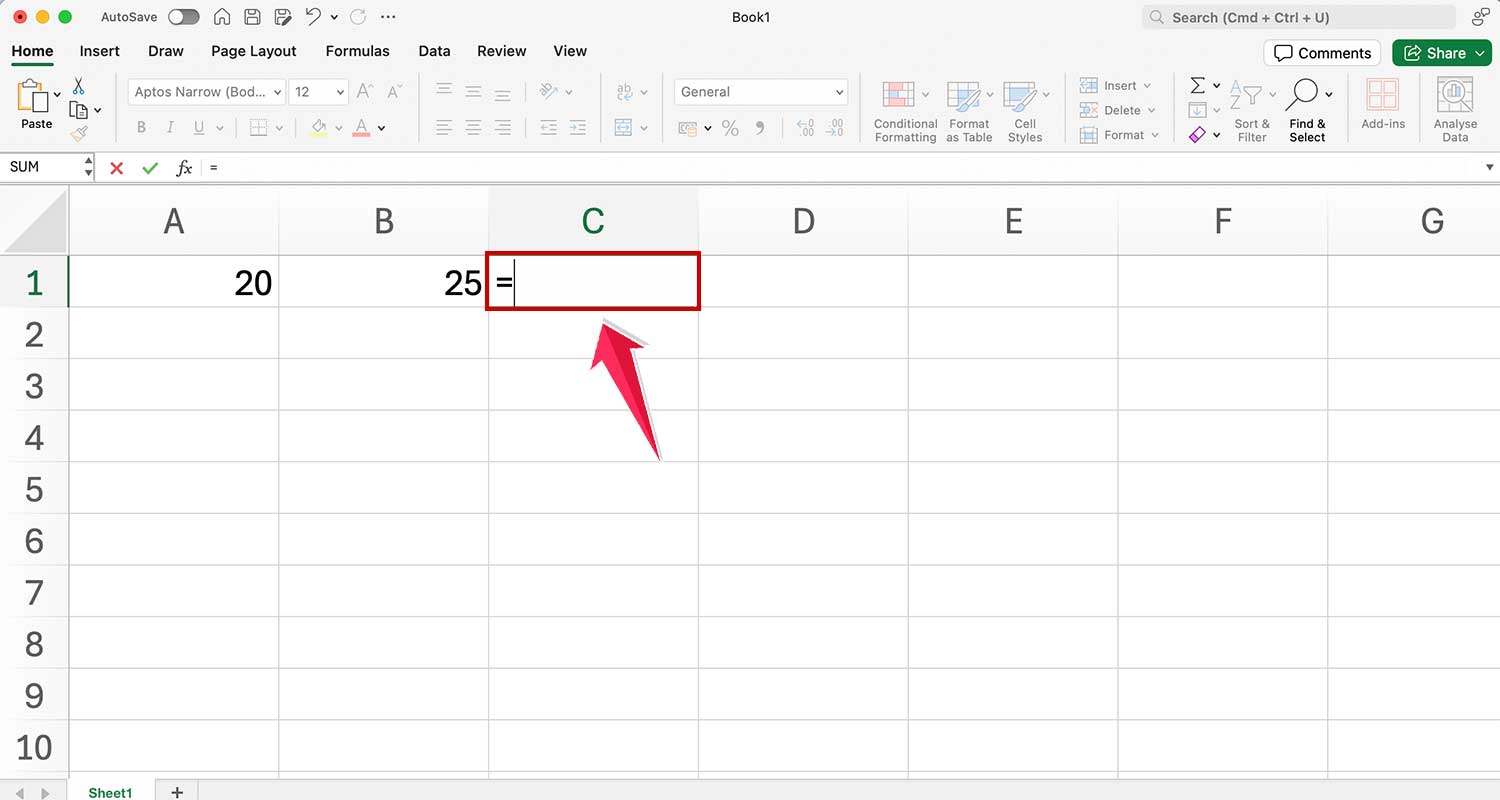Screen dimensions: 1500x800
Task: Open the Data ribbon tab
Action: (434, 51)
